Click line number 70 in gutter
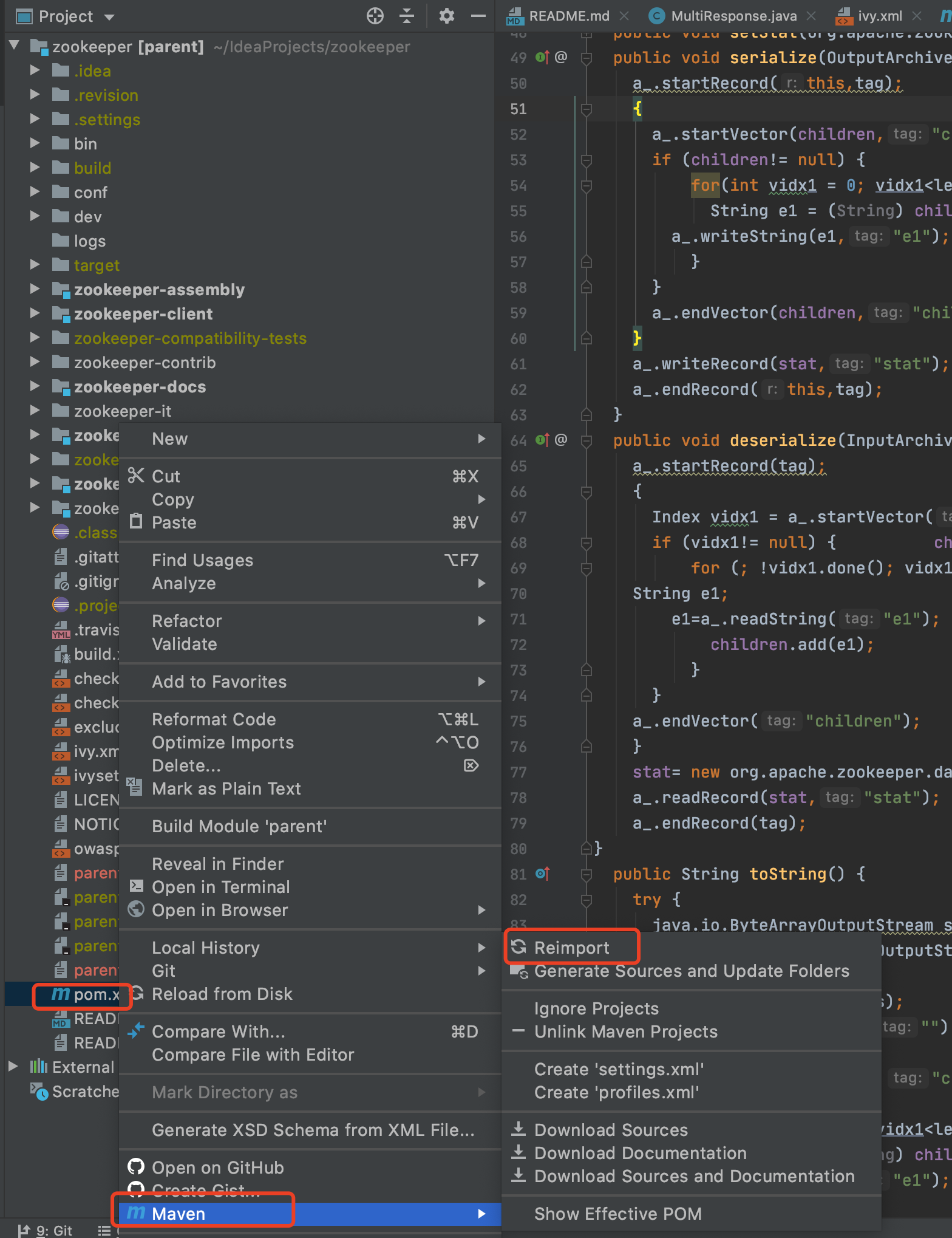Viewport: 952px width, 1238px height. [518, 593]
